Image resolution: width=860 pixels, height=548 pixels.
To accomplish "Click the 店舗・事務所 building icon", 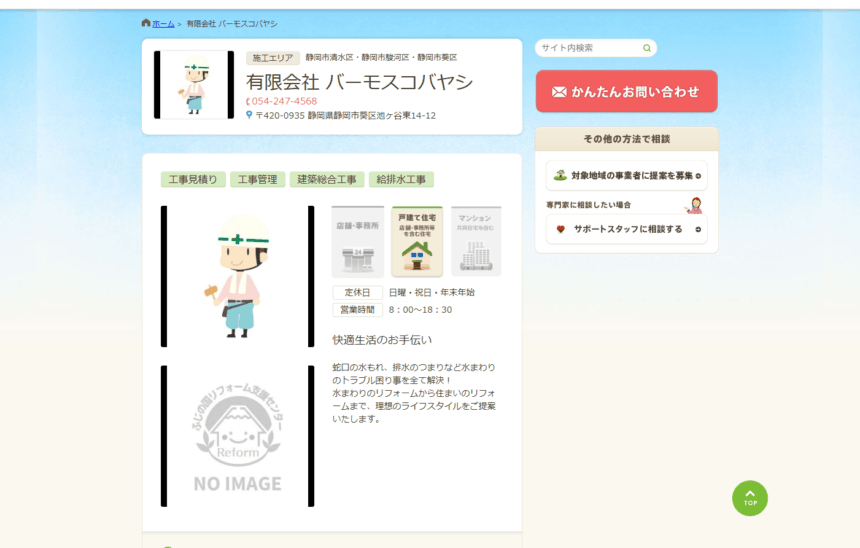I will (357, 242).
